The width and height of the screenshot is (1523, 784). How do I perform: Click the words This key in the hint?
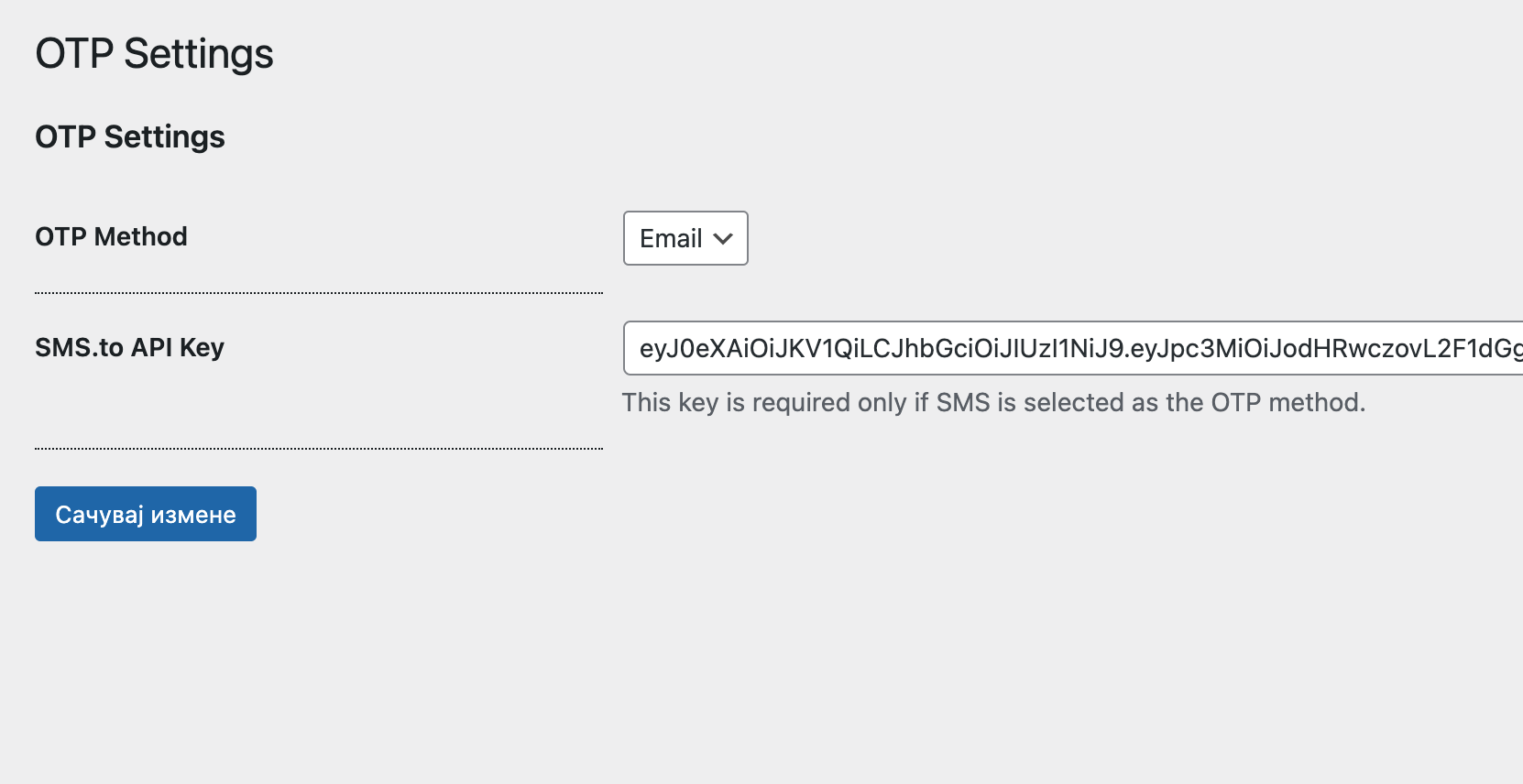(670, 402)
